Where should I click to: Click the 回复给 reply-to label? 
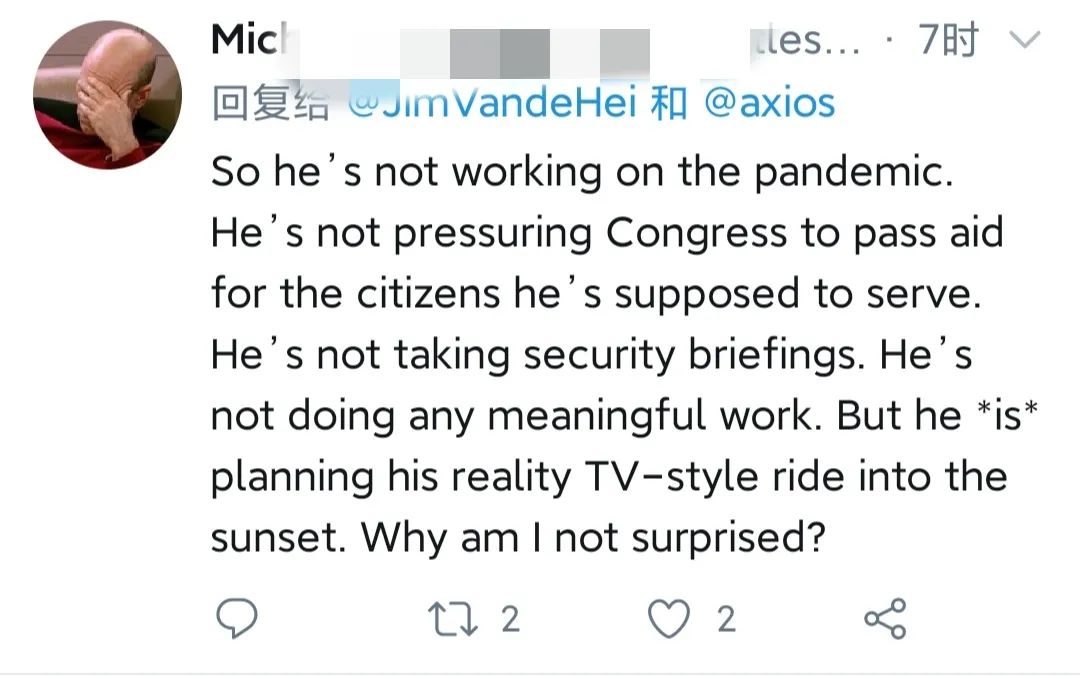pyautogui.click(x=270, y=103)
